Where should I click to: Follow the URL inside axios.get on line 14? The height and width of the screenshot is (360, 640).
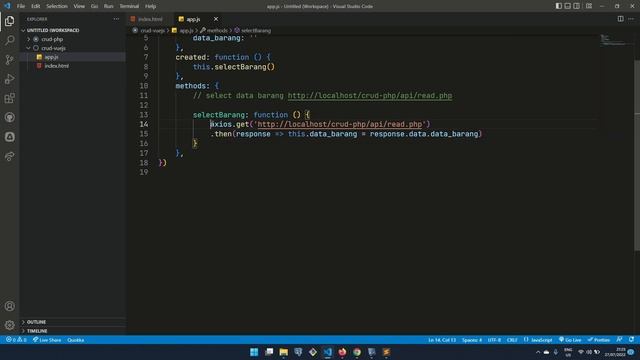[x=340, y=124]
